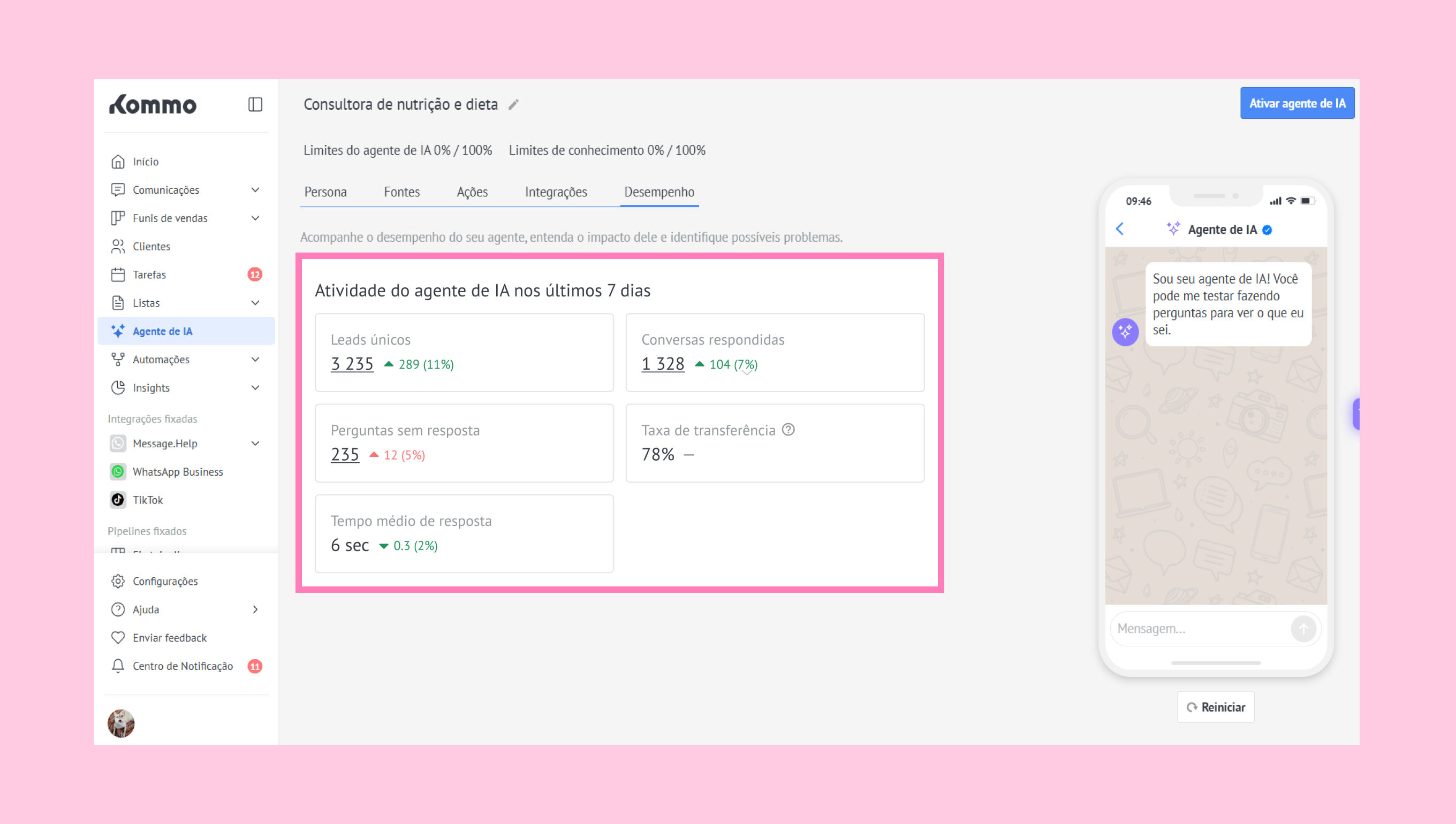1456x824 pixels.
Task: Open Centro de Notificação bell
Action: 183,666
